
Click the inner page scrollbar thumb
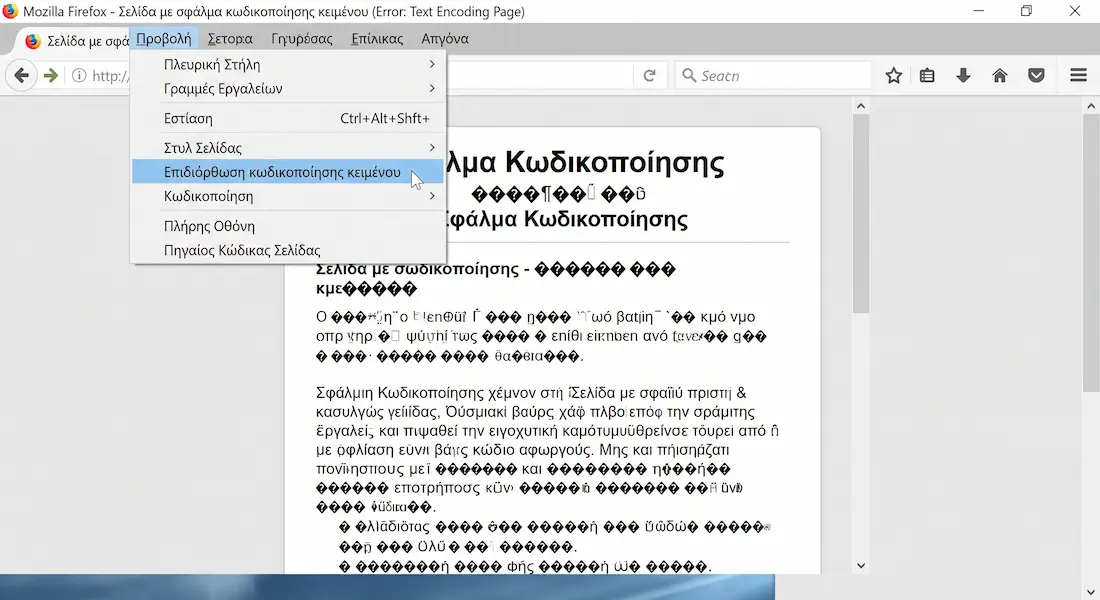tap(861, 213)
